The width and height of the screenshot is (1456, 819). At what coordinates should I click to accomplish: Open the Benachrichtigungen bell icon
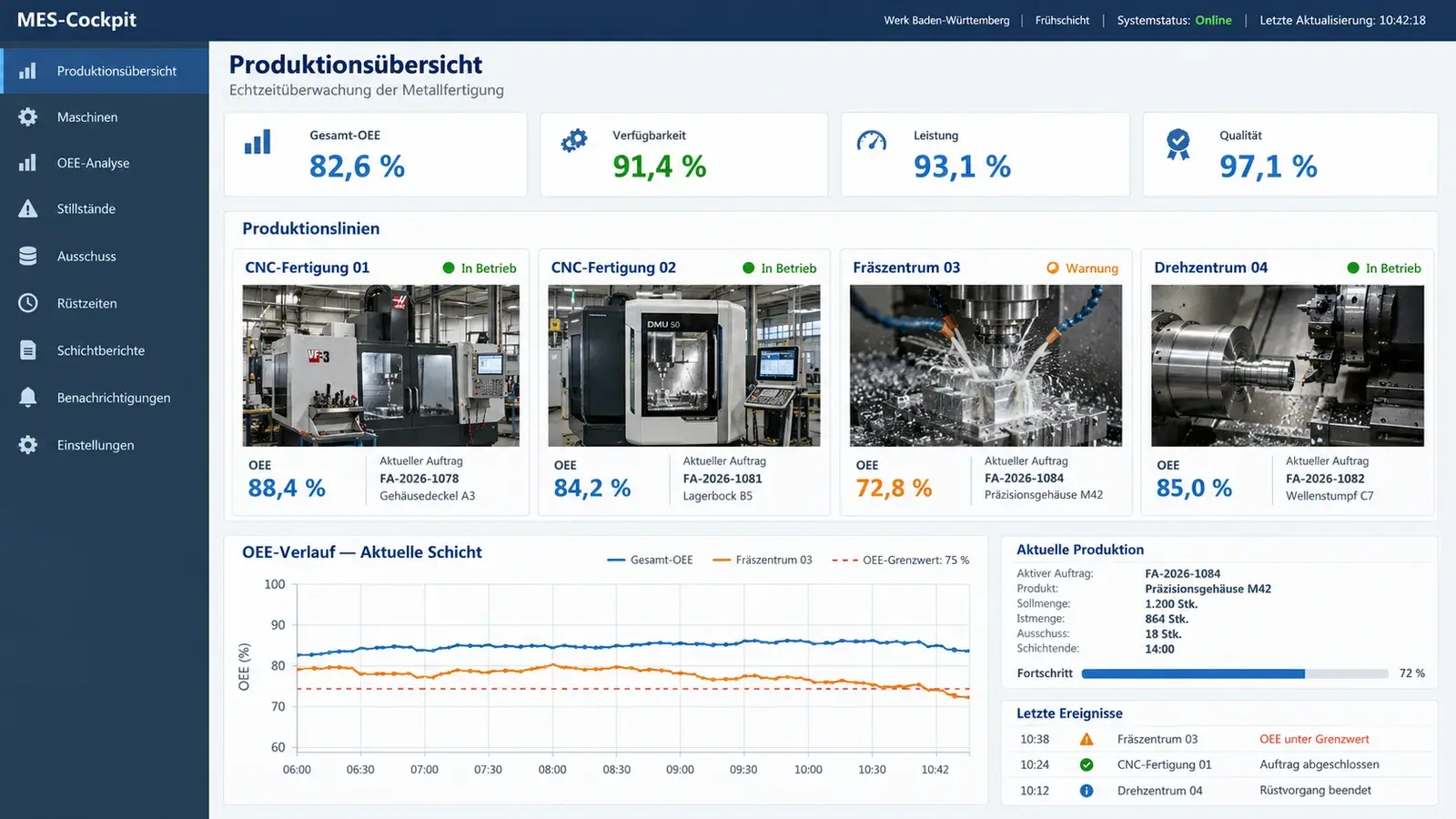(28, 398)
